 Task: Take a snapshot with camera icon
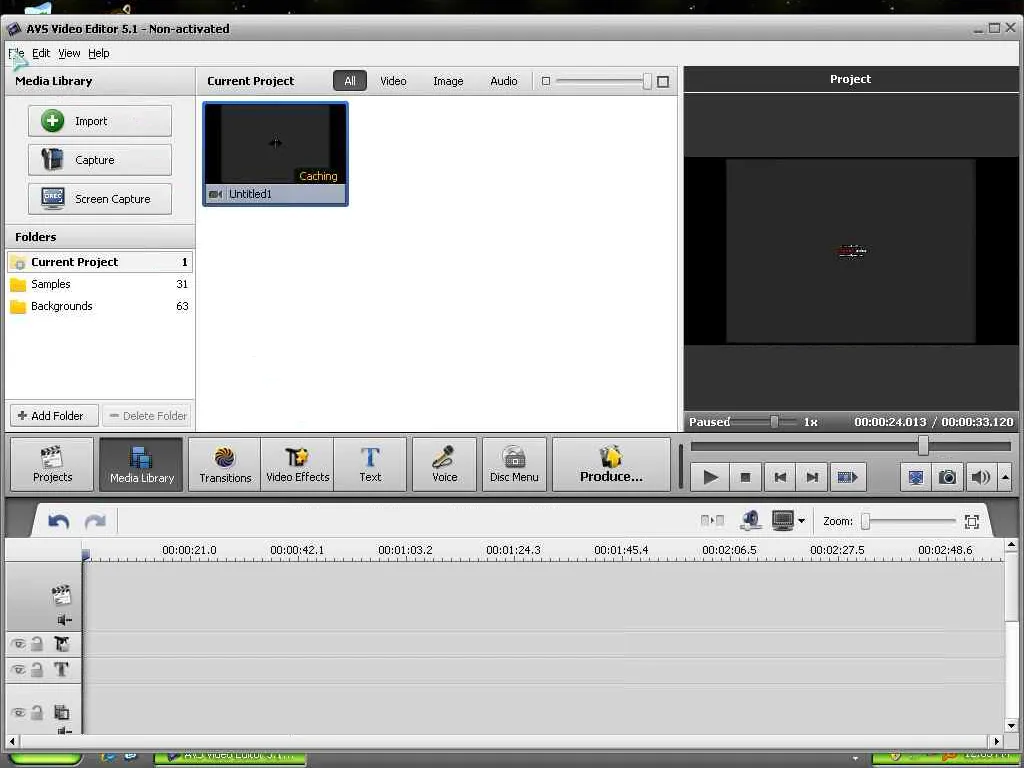point(948,477)
